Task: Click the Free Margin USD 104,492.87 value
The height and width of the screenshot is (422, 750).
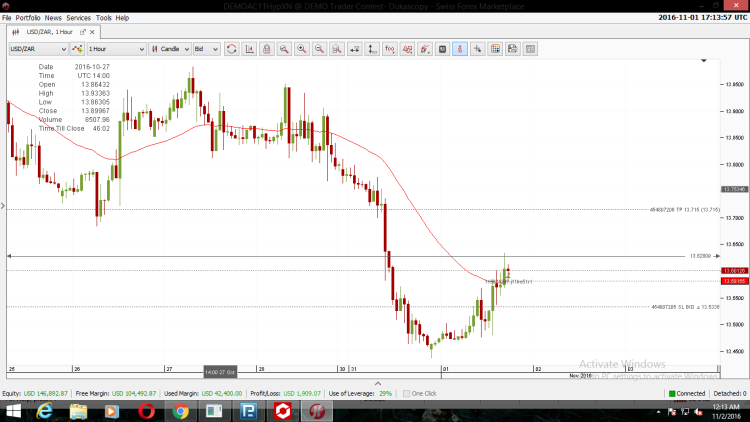Action: (x=134, y=393)
